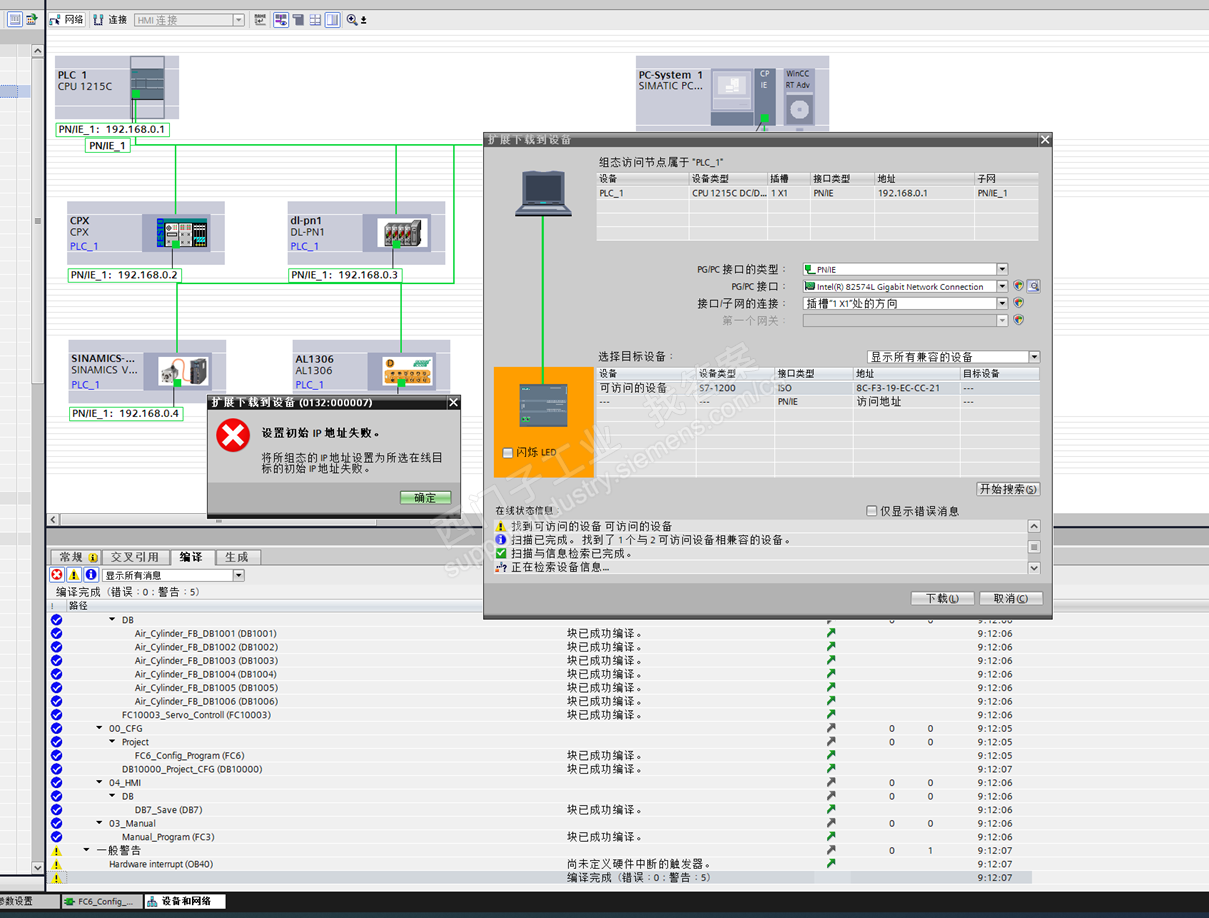Open the PG/PC 接口 Intel network adapter dropdown
1209x918 pixels.
(1002, 287)
